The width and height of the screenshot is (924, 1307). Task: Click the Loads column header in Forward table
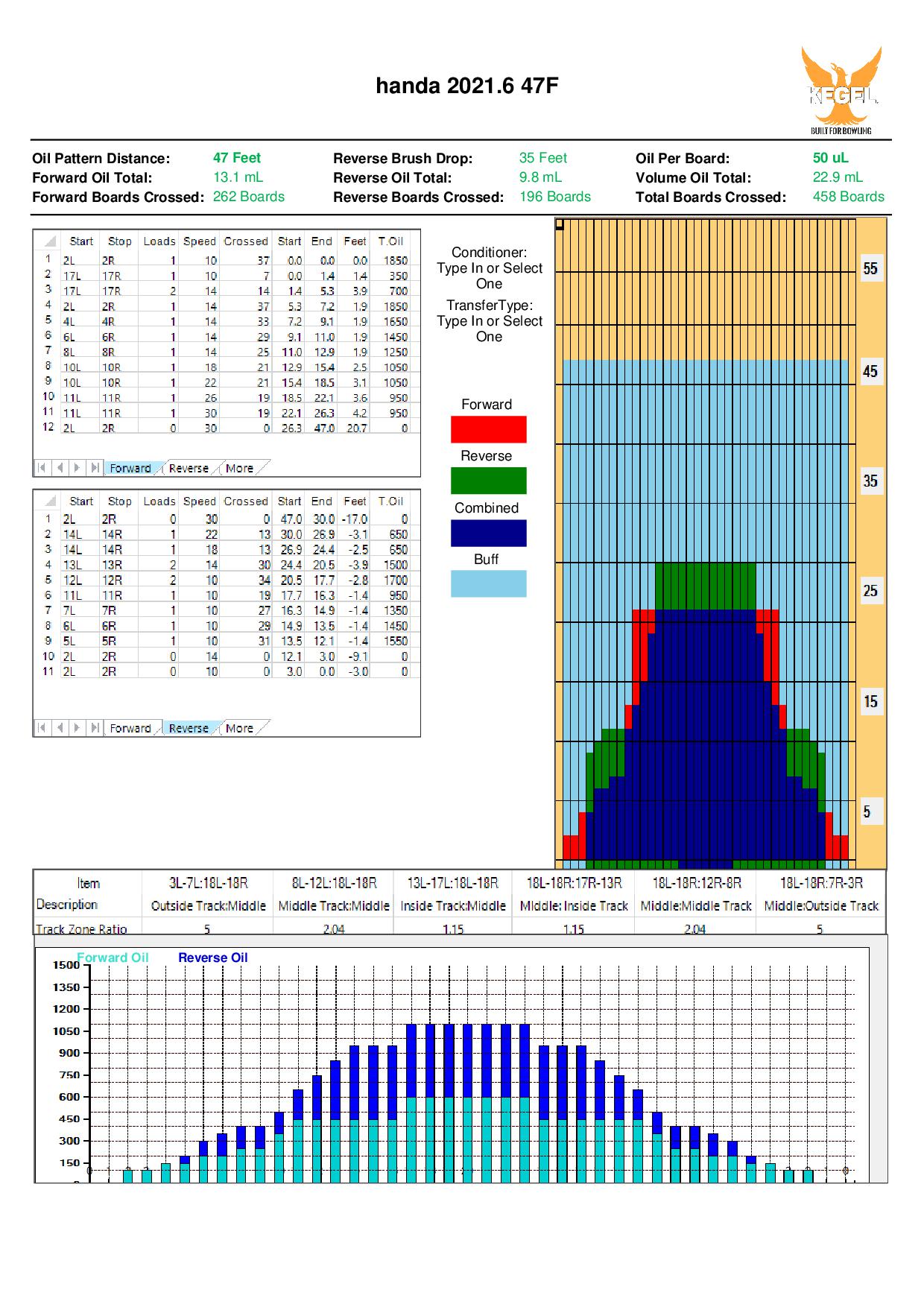(159, 241)
